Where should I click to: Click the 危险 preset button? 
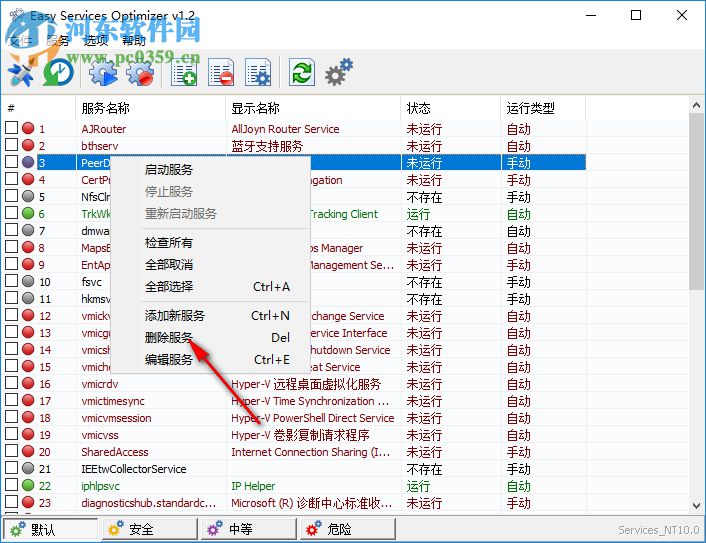pos(348,529)
